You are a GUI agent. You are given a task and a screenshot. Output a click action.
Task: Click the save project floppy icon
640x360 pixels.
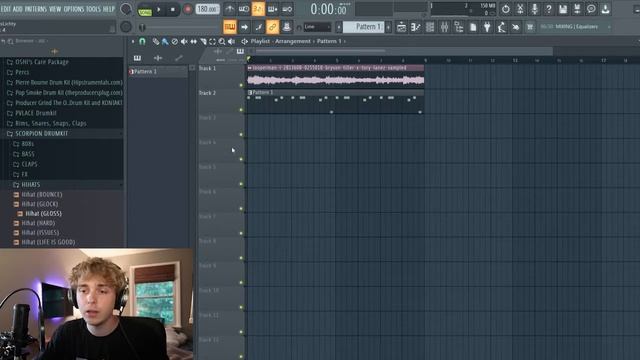(x=563, y=9)
